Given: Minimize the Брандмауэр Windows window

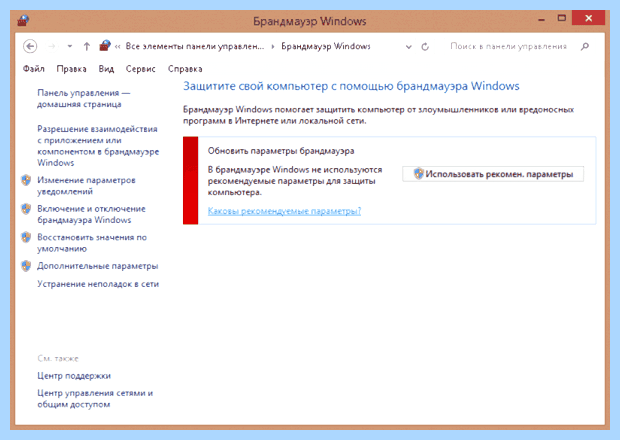Looking at the screenshot, I should (541, 19).
